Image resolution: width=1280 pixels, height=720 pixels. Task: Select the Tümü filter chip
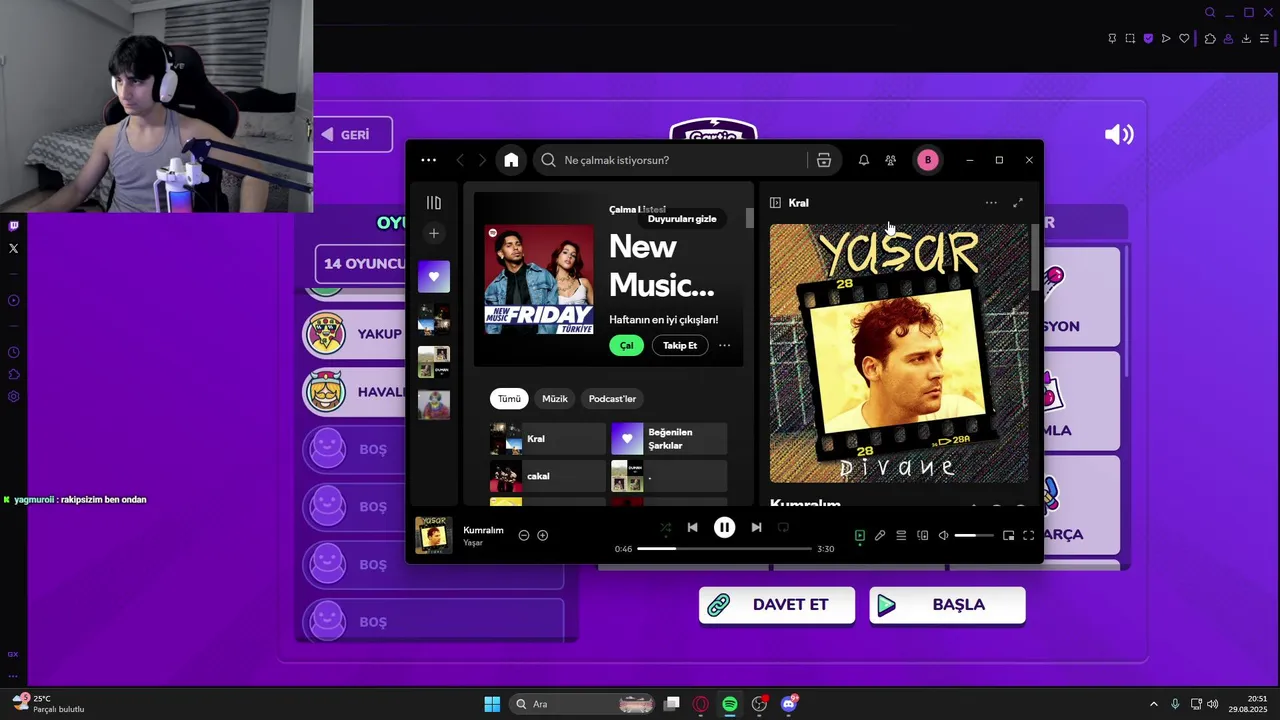[510, 398]
